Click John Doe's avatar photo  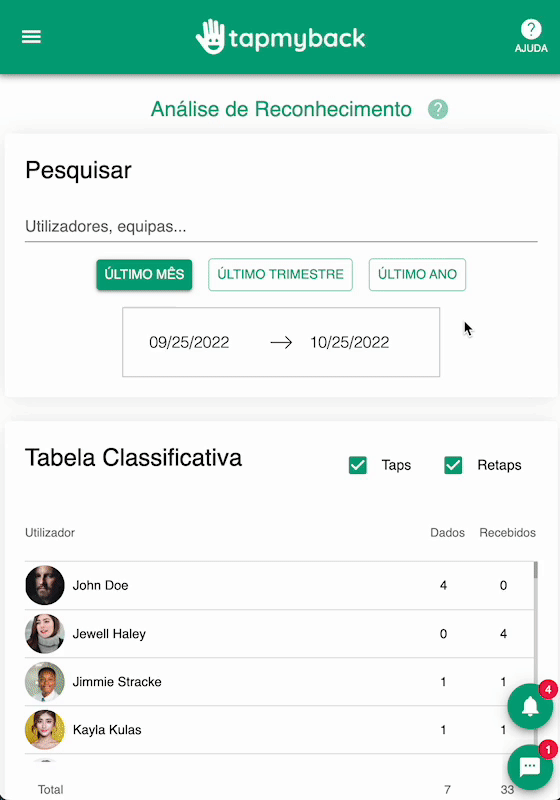click(x=45, y=585)
